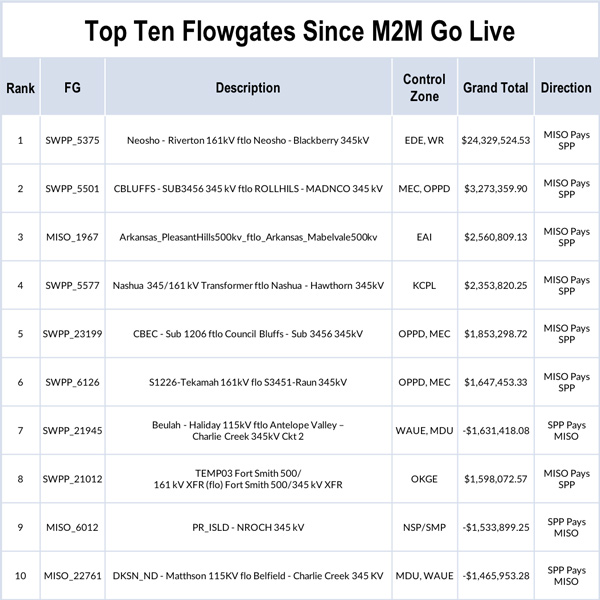Select the SWPP_5577 flowgate cell
Screen dimensions: 600x600
point(69,286)
